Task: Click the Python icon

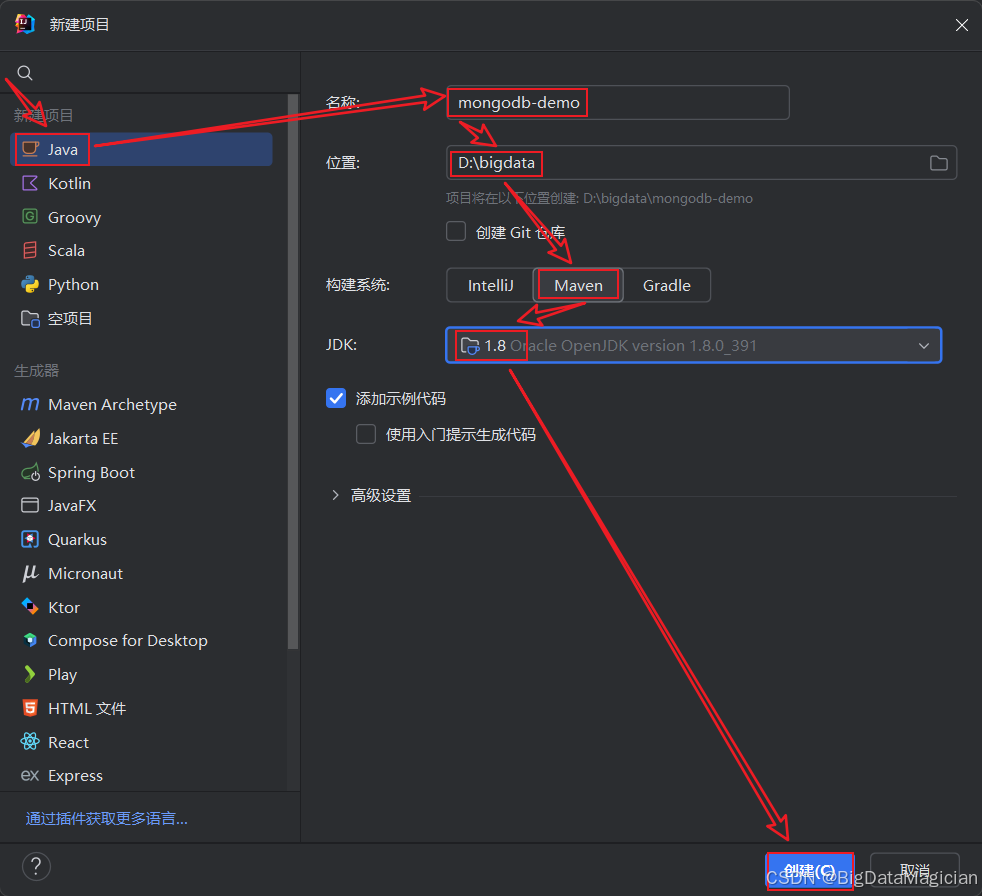Action: [30, 284]
